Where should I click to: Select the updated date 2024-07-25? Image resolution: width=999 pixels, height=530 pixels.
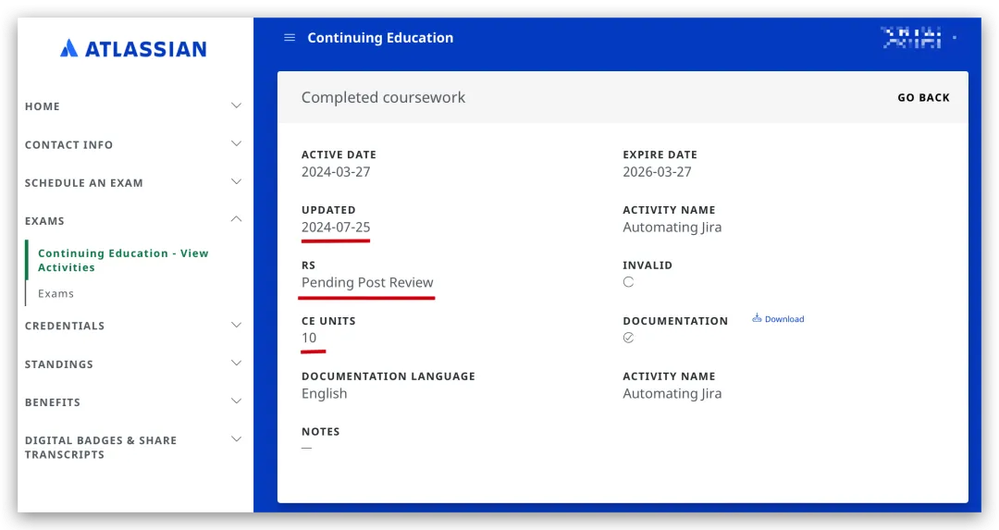pyautogui.click(x=336, y=227)
